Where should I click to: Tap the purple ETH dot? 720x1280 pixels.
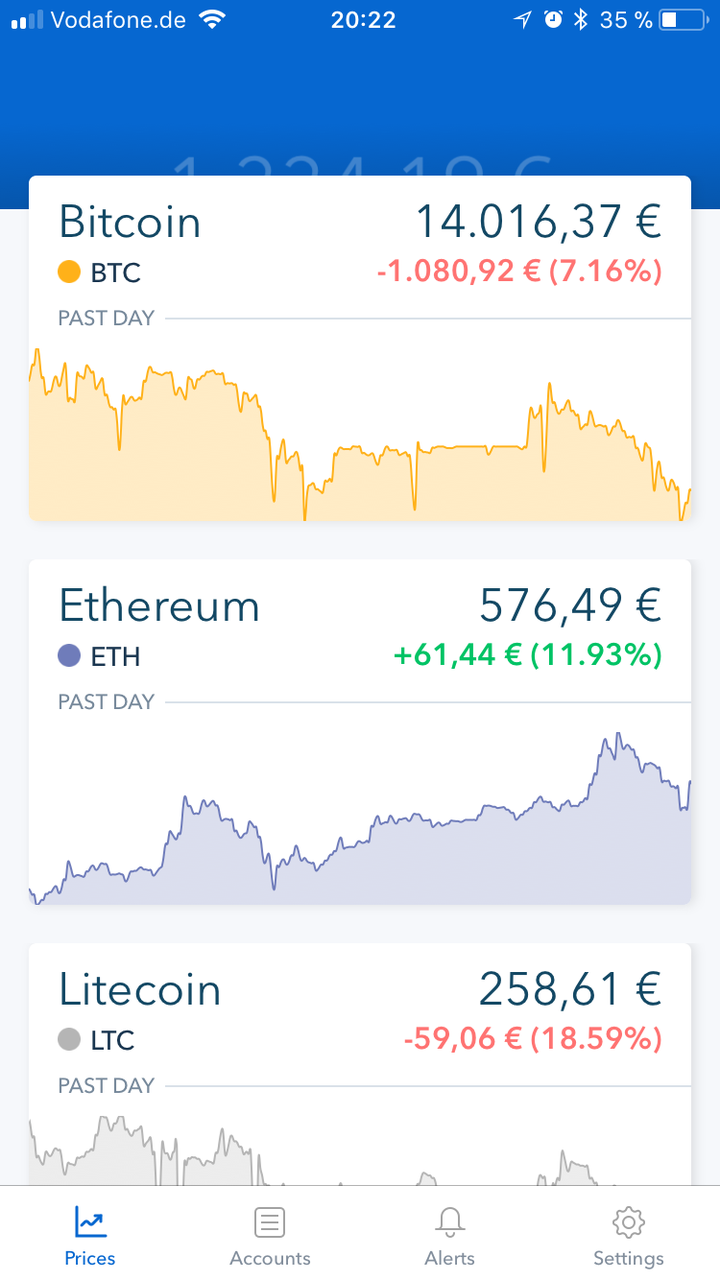[x=69, y=656]
